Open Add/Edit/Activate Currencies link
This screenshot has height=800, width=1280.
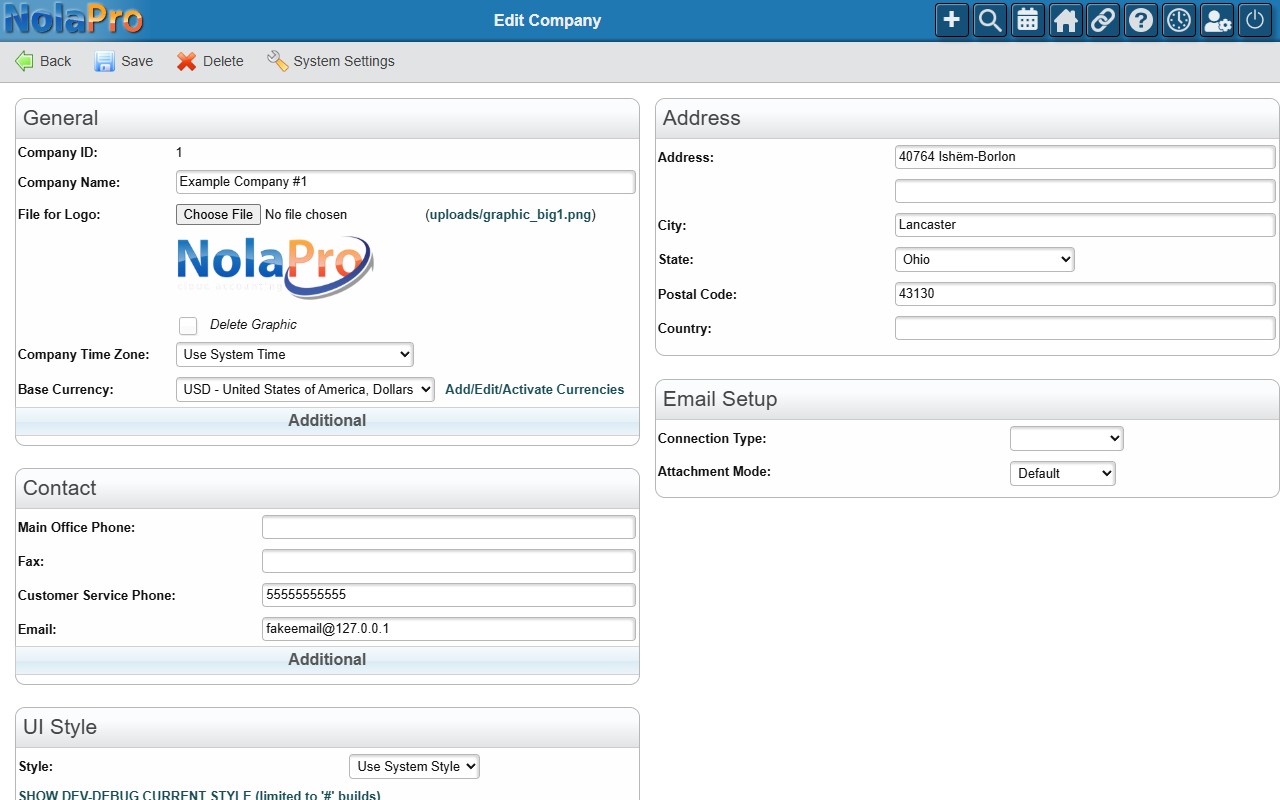click(x=534, y=389)
